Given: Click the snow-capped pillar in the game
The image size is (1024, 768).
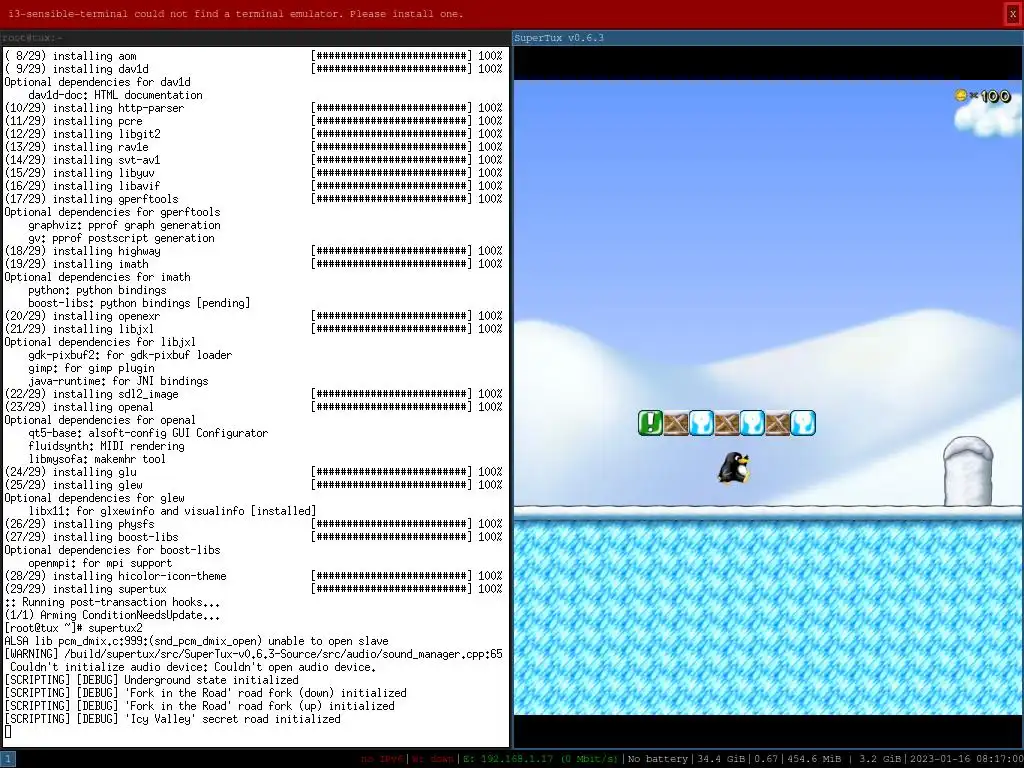Looking at the screenshot, I should (x=968, y=471).
